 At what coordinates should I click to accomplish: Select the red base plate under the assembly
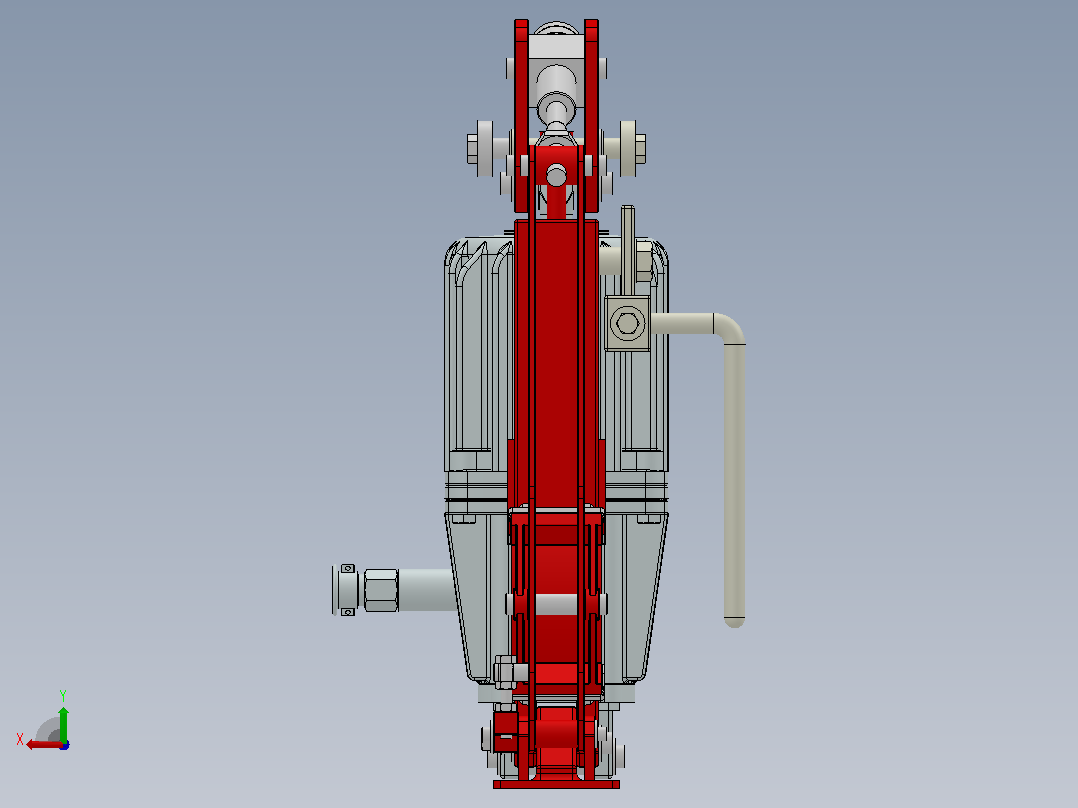556,784
